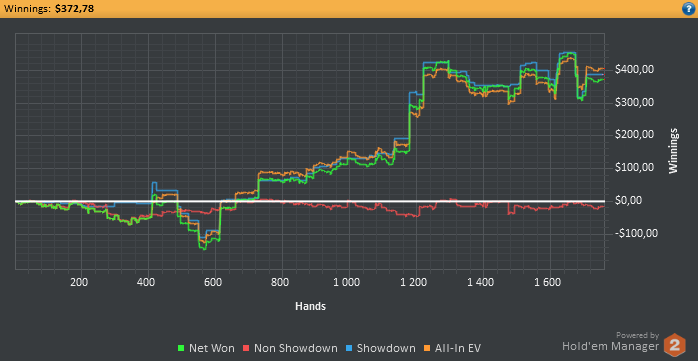Image resolution: width=698 pixels, height=361 pixels.
Task: Click the -$100,00 y-axis label
Action: click(x=636, y=233)
